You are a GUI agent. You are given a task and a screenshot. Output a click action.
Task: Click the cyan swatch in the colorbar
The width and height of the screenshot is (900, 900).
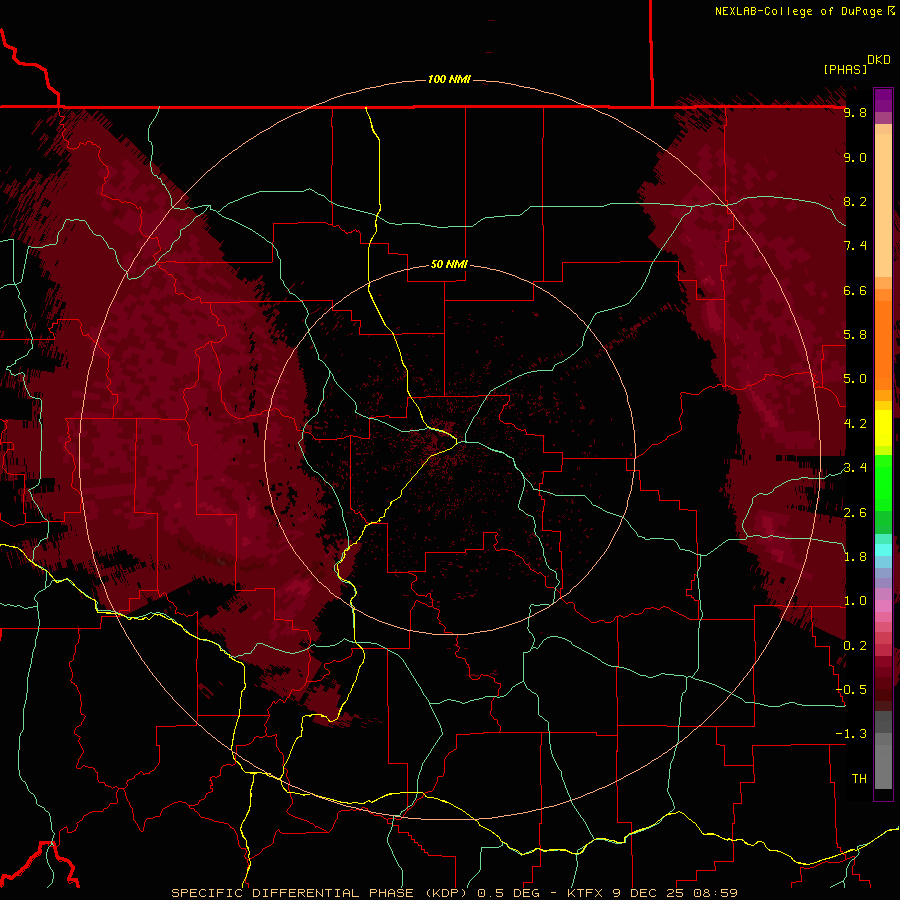click(883, 550)
